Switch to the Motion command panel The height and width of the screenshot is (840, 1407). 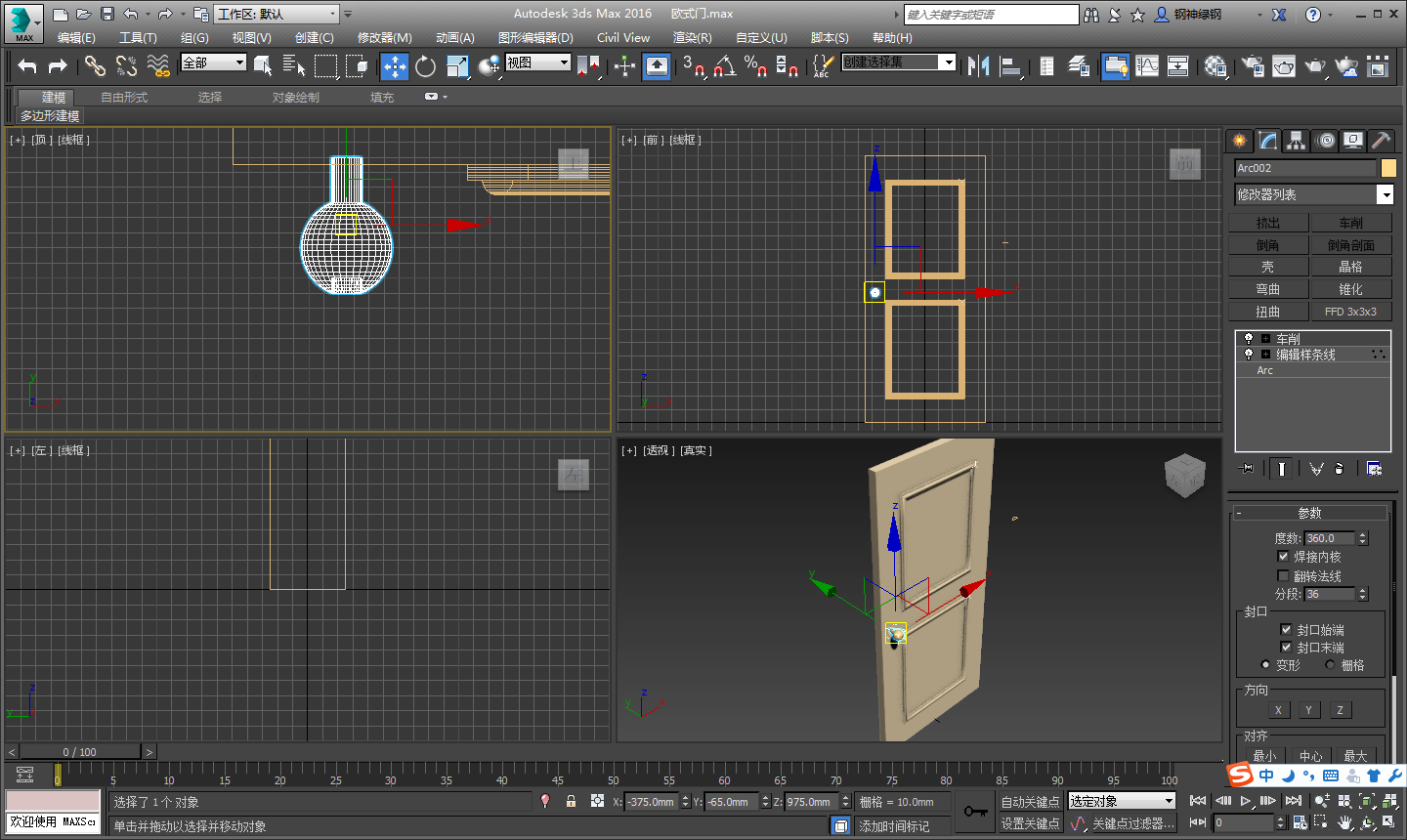pyautogui.click(x=1325, y=141)
